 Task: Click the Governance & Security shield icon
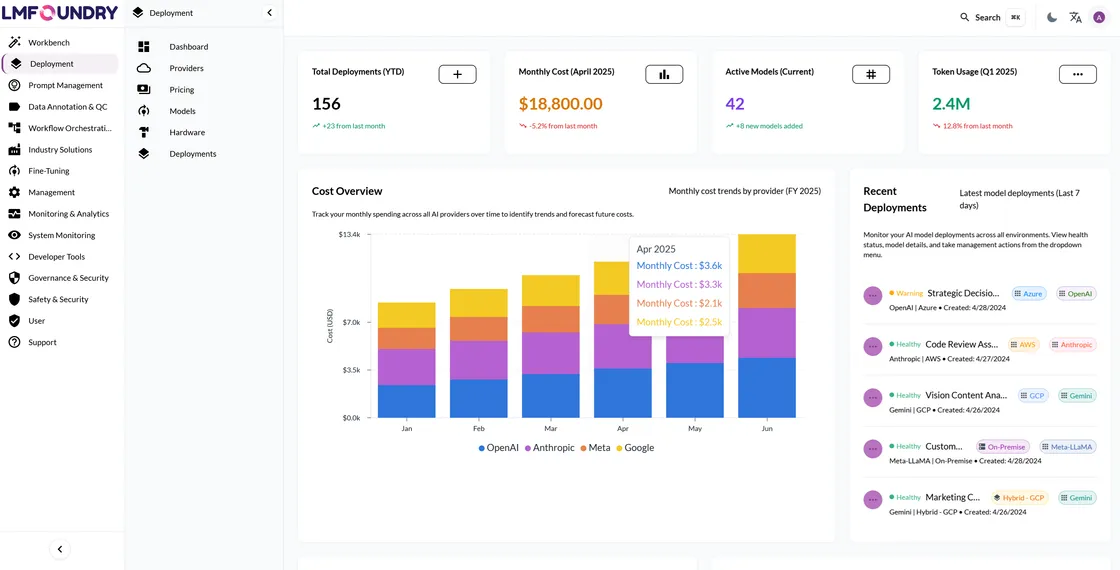[14, 278]
